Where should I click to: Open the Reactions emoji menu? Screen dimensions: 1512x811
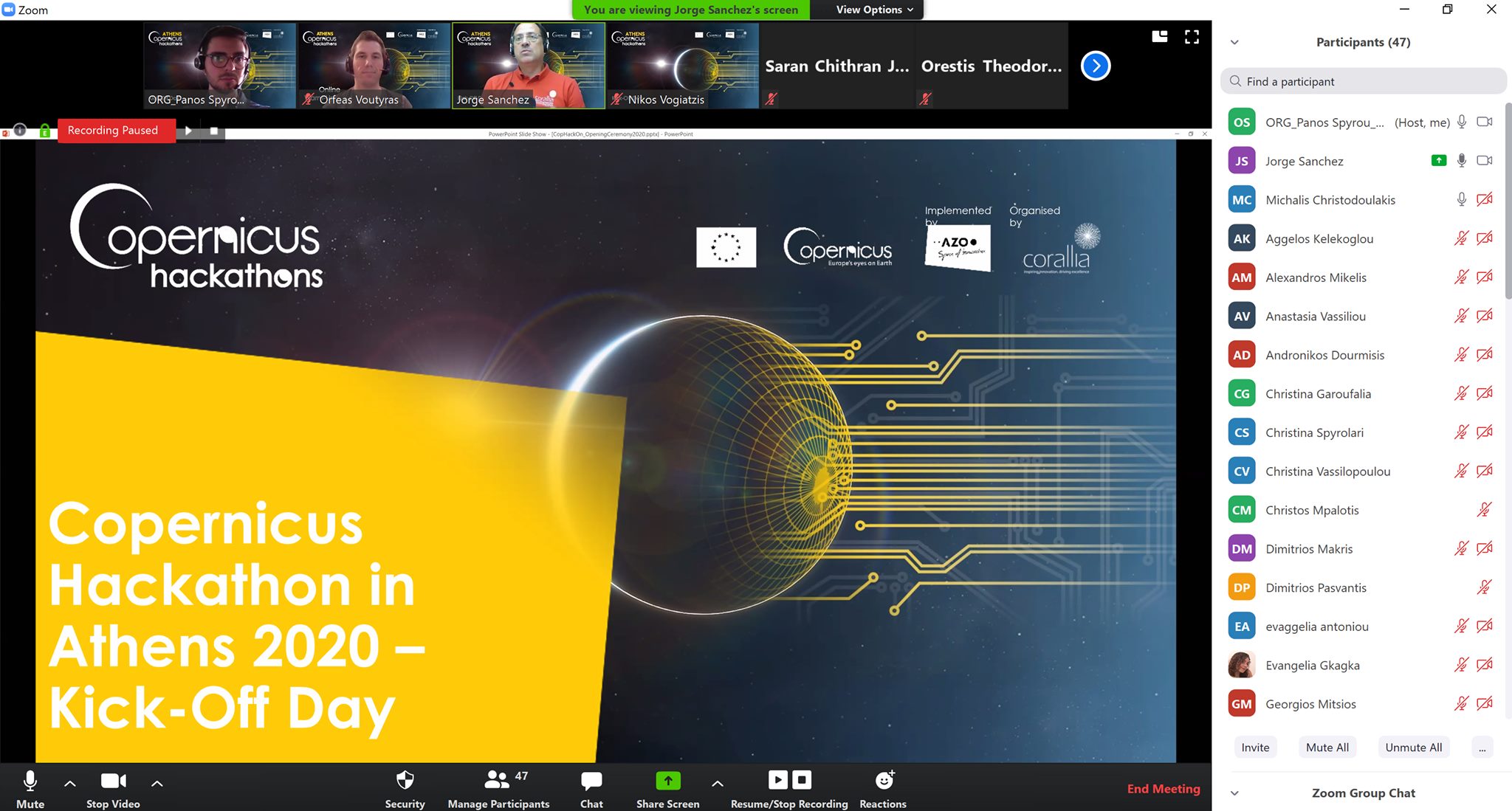(x=883, y=788)
